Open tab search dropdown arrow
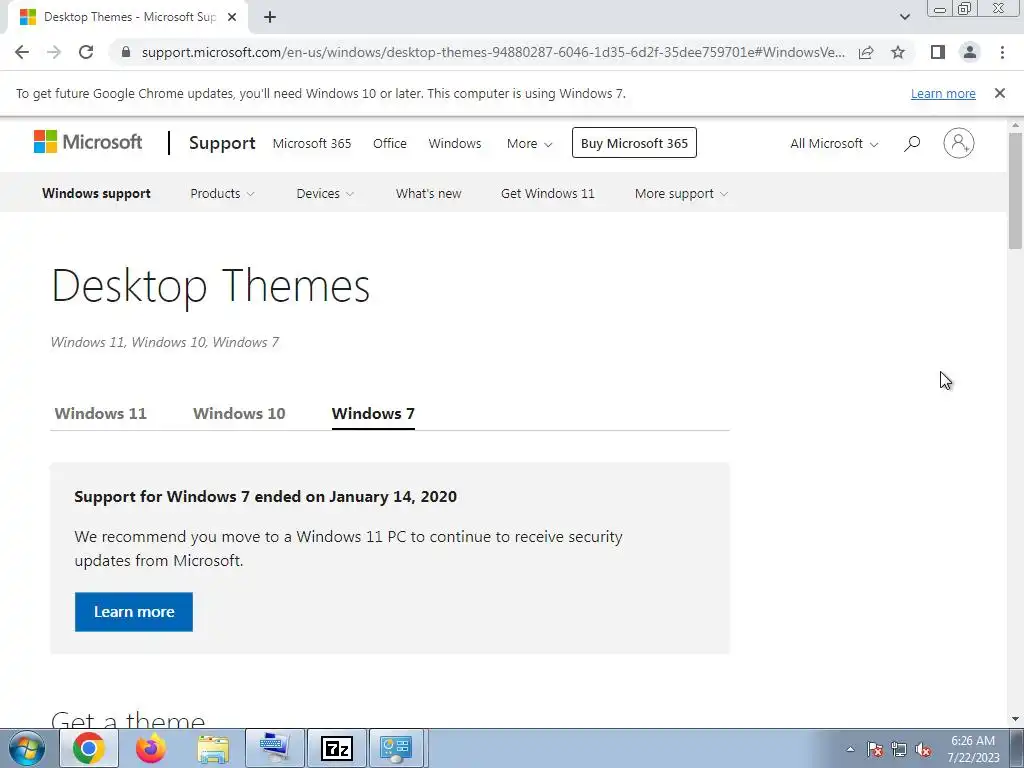Screen dimensions: 1024x768 (904, 17)
